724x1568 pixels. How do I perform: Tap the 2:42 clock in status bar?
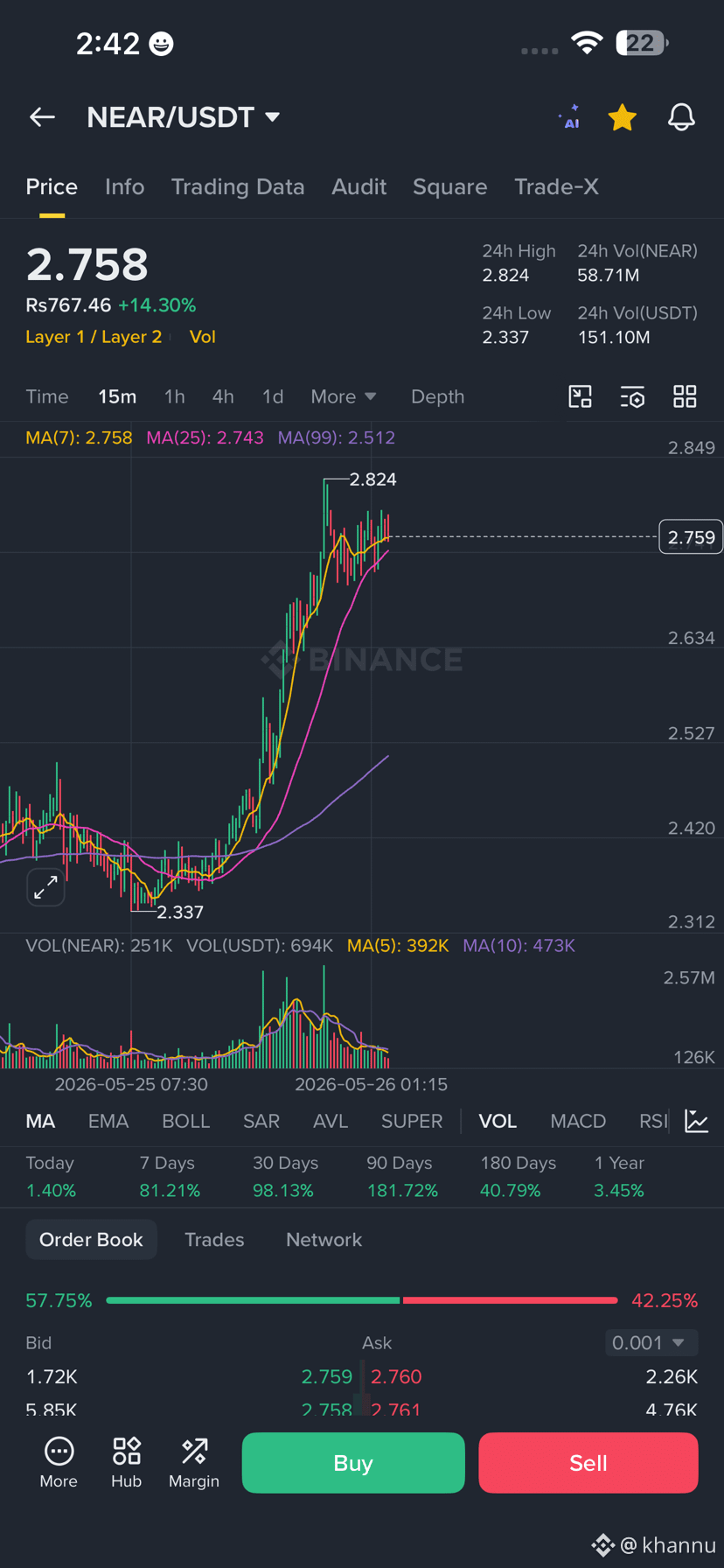(108, 43)
